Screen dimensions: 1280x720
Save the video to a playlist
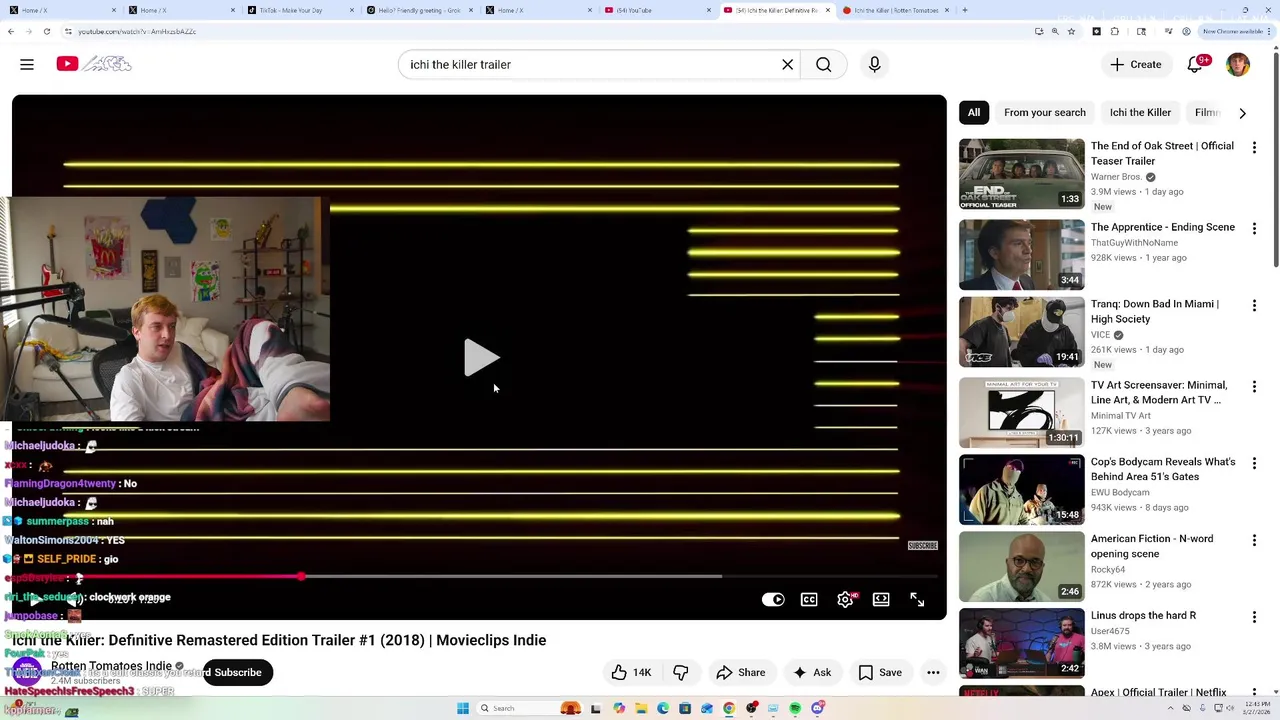coord(880,672)
